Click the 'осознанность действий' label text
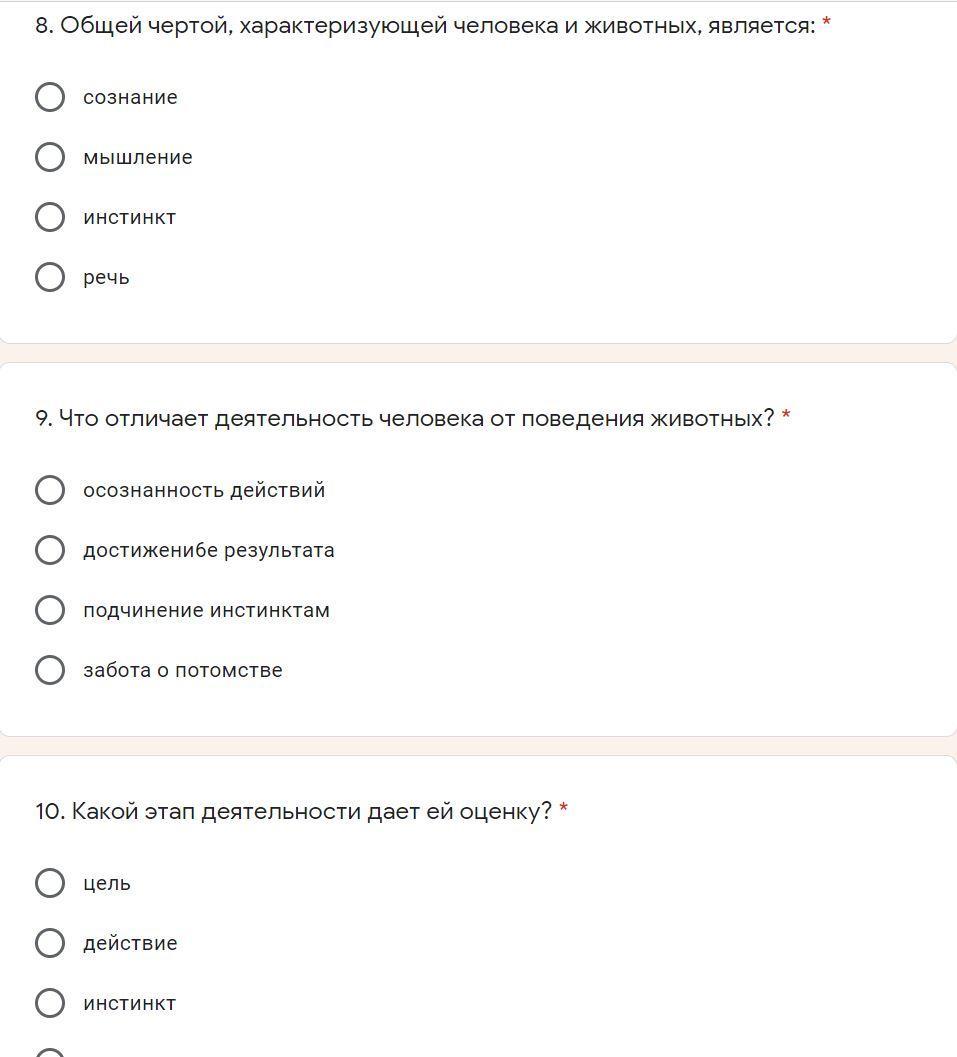Viewport: 957px width, 1057px height. (x=204, y=490)
